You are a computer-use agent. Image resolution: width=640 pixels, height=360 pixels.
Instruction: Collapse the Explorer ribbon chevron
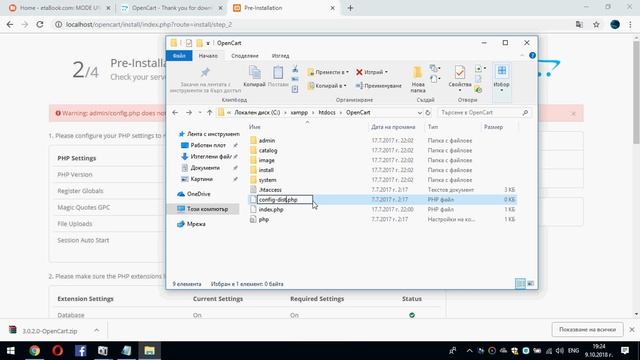pos(522,56)
